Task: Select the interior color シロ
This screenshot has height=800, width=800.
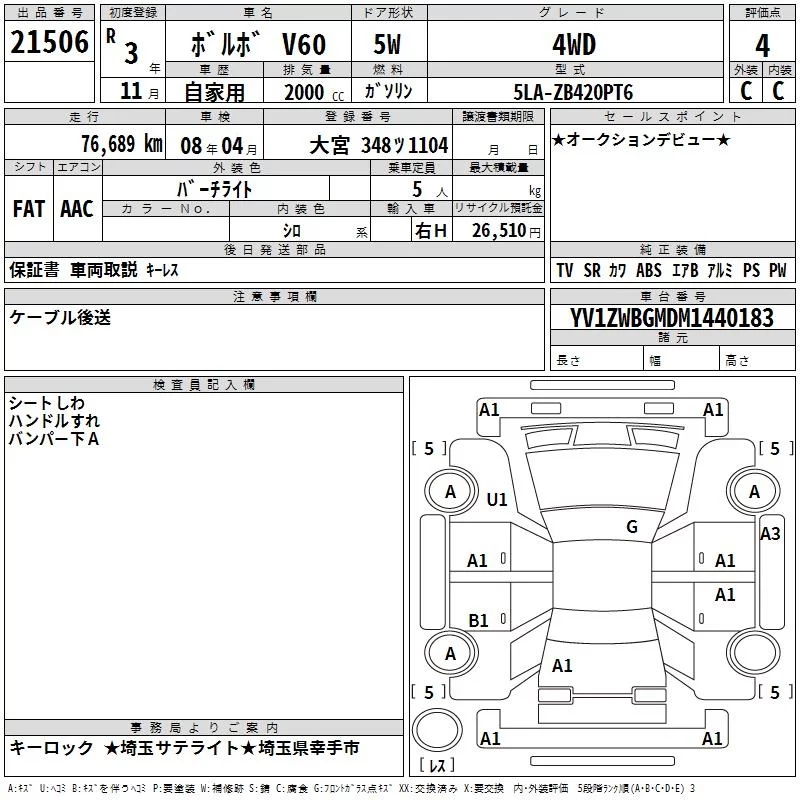Action: pos(292,231)
